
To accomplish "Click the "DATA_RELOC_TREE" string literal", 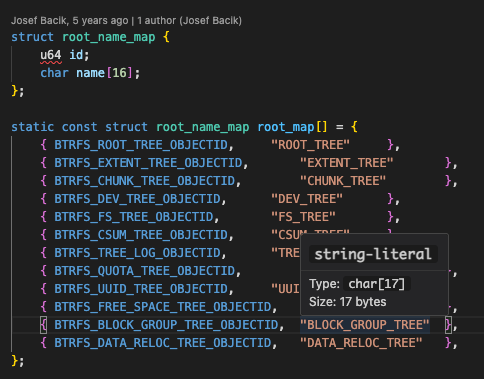I will pos(361,343).
